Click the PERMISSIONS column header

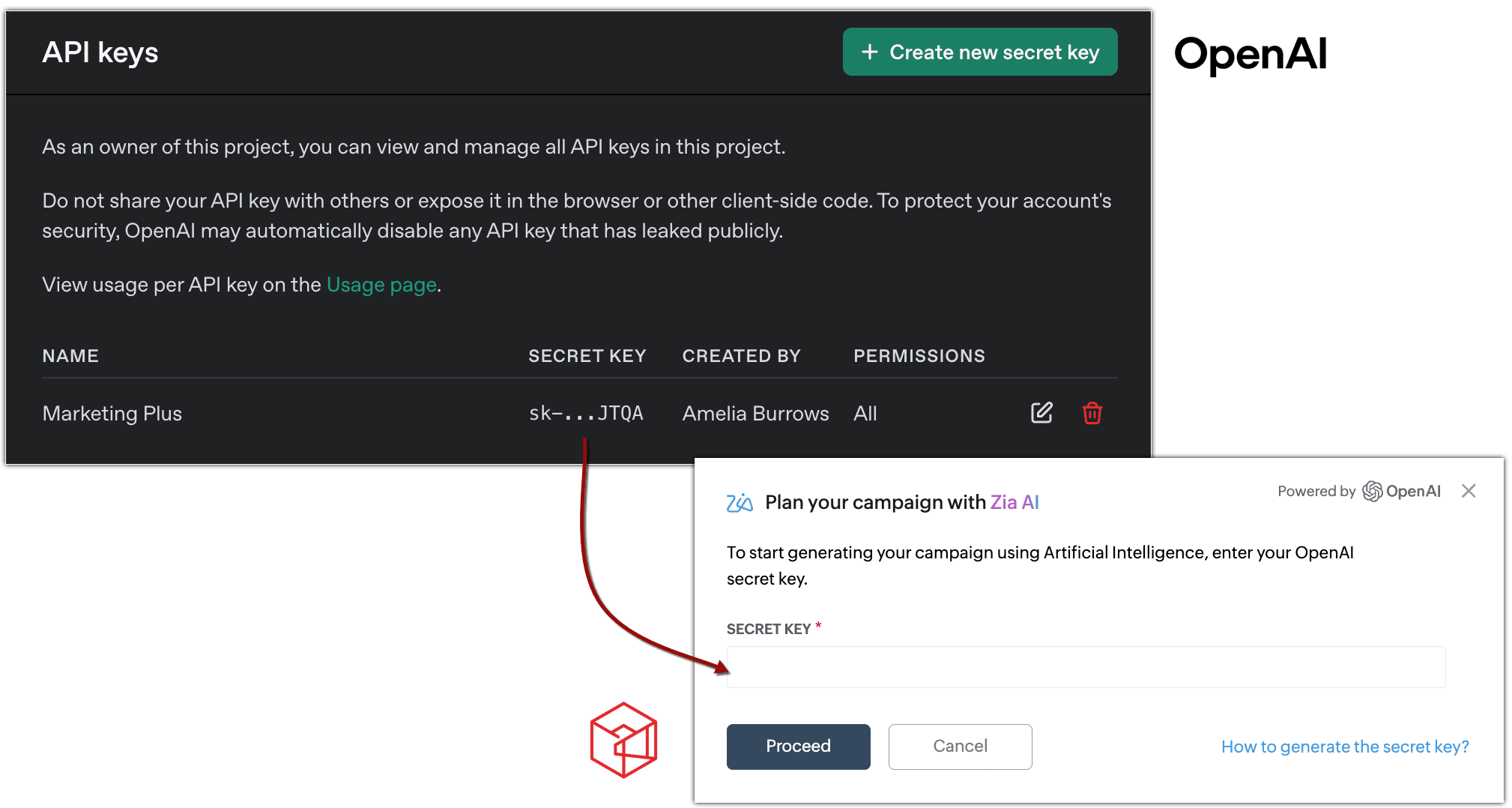coord(919,356)
